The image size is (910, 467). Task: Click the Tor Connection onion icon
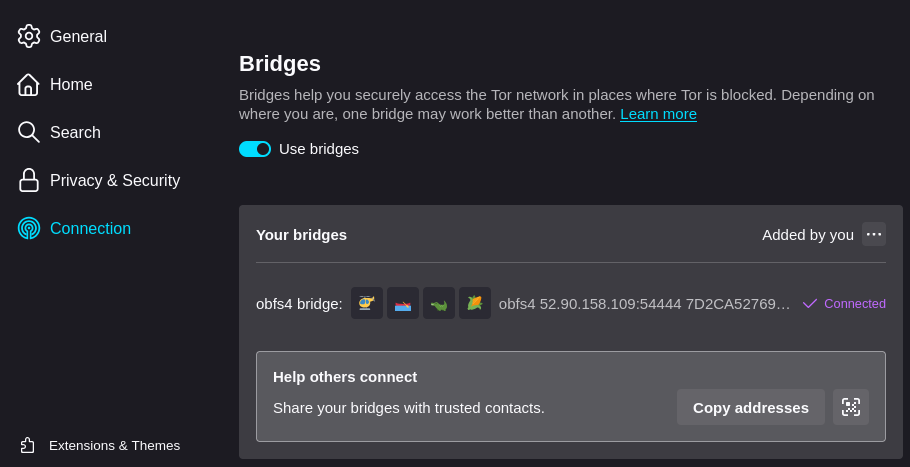click(29, 228)
